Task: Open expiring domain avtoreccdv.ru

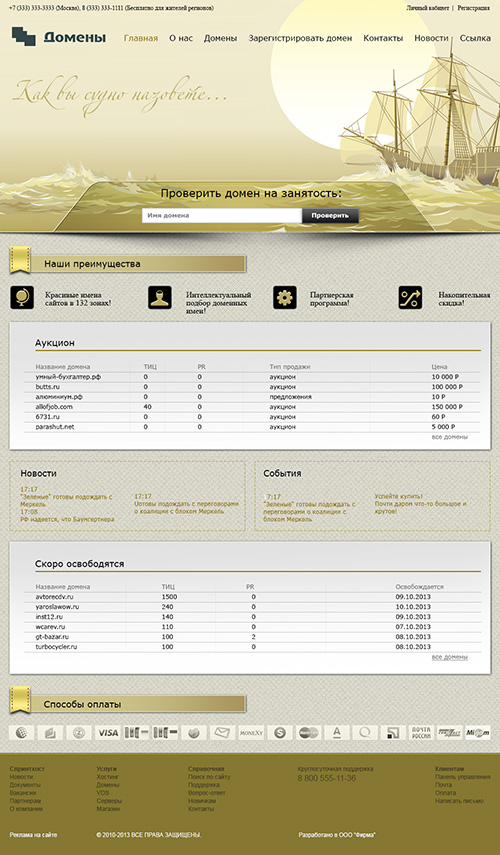Action: pyautogui.click(x=54, y=597)
